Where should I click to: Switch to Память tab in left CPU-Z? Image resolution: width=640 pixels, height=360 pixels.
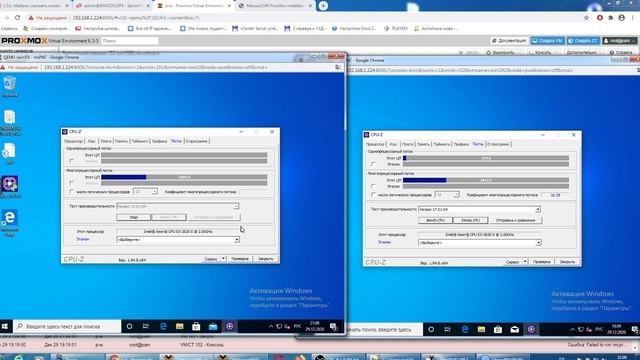click(x=121, y=141)
